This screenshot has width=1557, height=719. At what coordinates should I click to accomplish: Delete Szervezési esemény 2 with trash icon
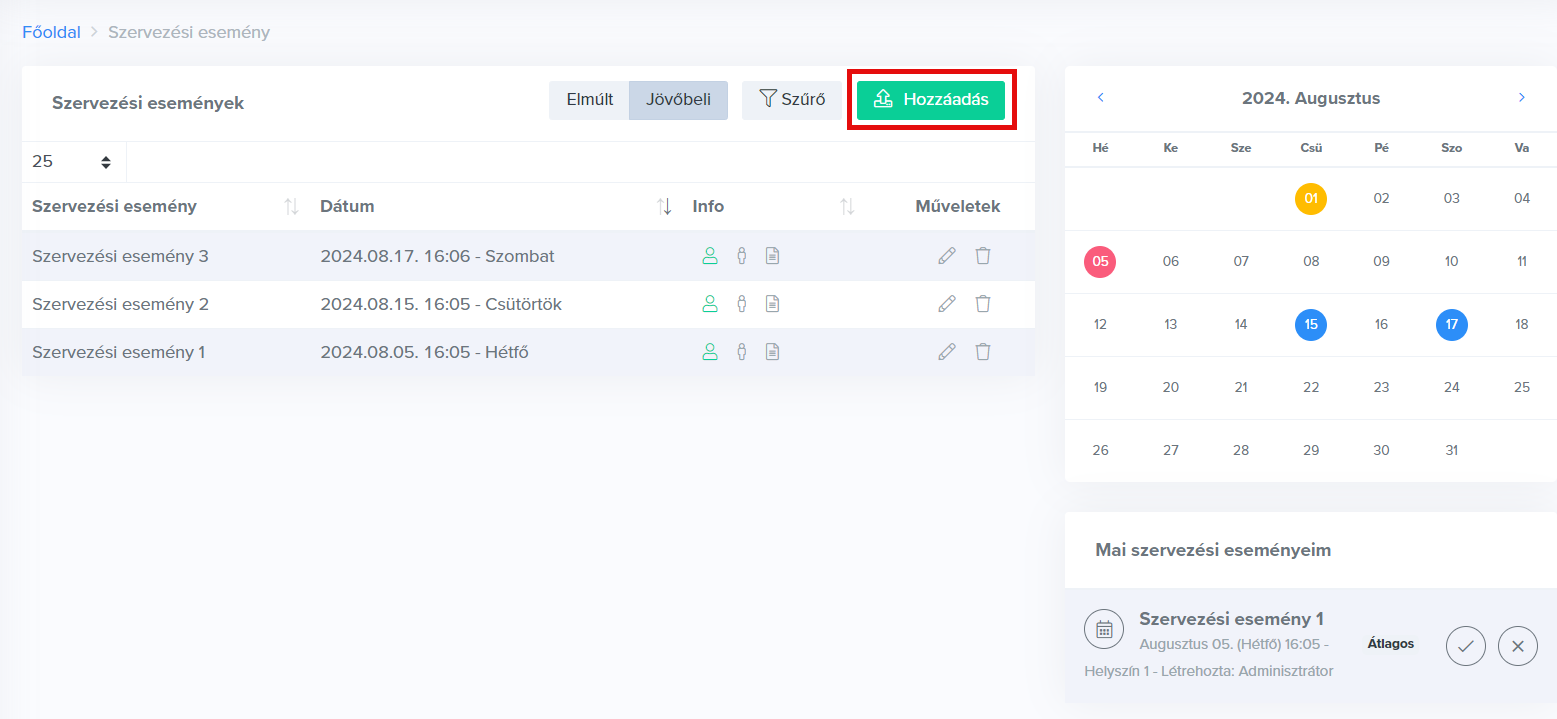coord(983,304)
